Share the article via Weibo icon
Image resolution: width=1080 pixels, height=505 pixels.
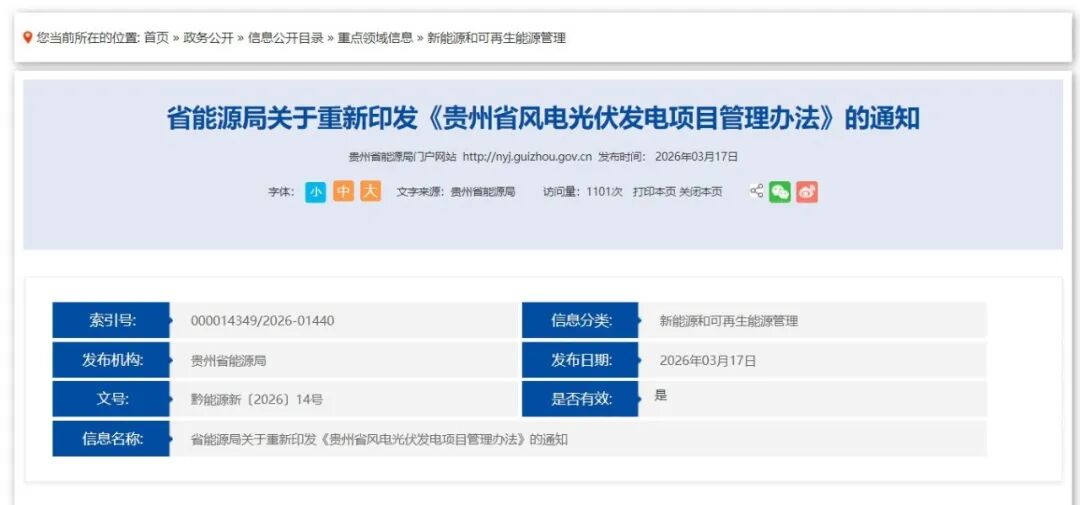807,191
